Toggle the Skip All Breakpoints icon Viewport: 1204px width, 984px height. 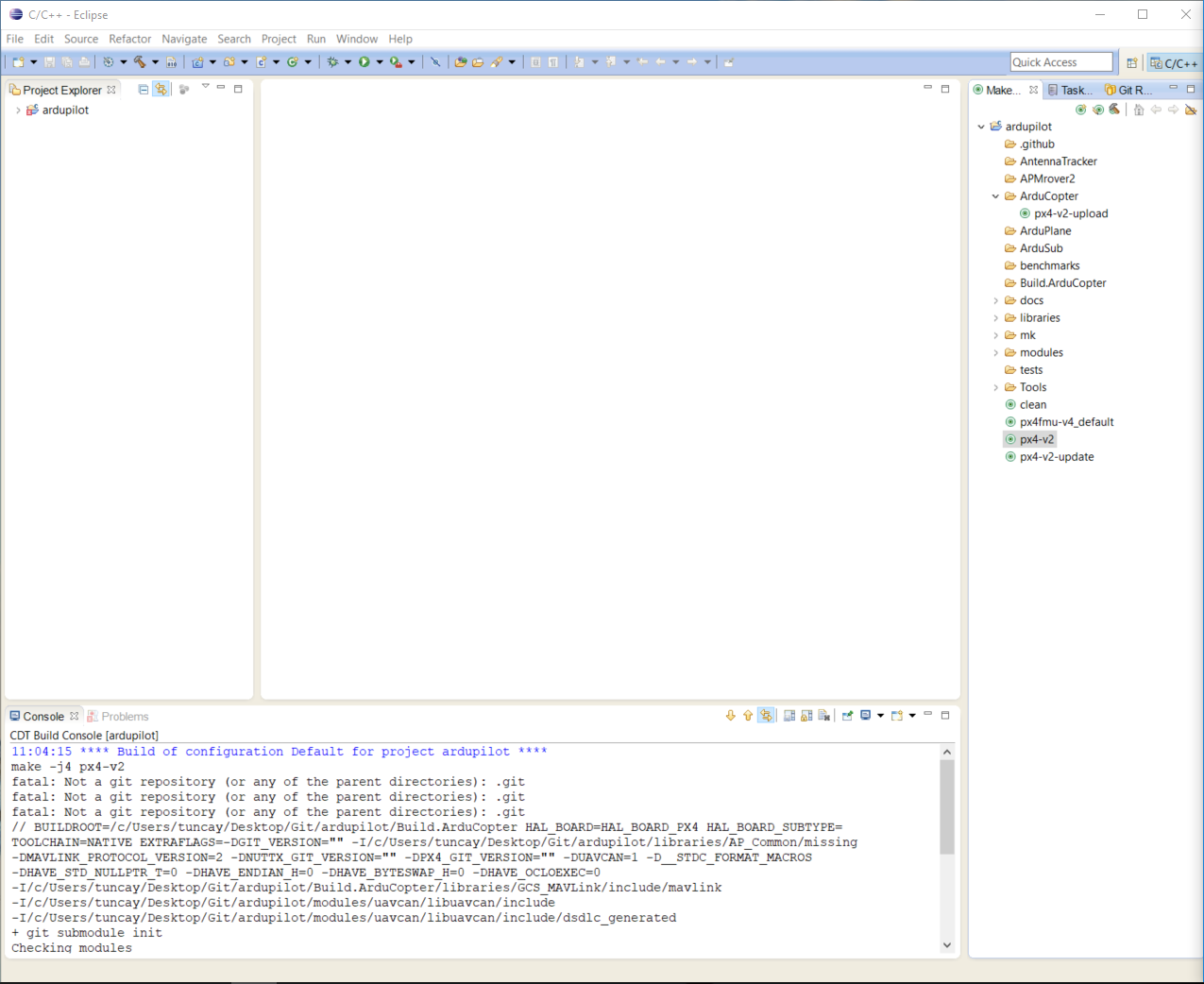[x=435, y=62]
